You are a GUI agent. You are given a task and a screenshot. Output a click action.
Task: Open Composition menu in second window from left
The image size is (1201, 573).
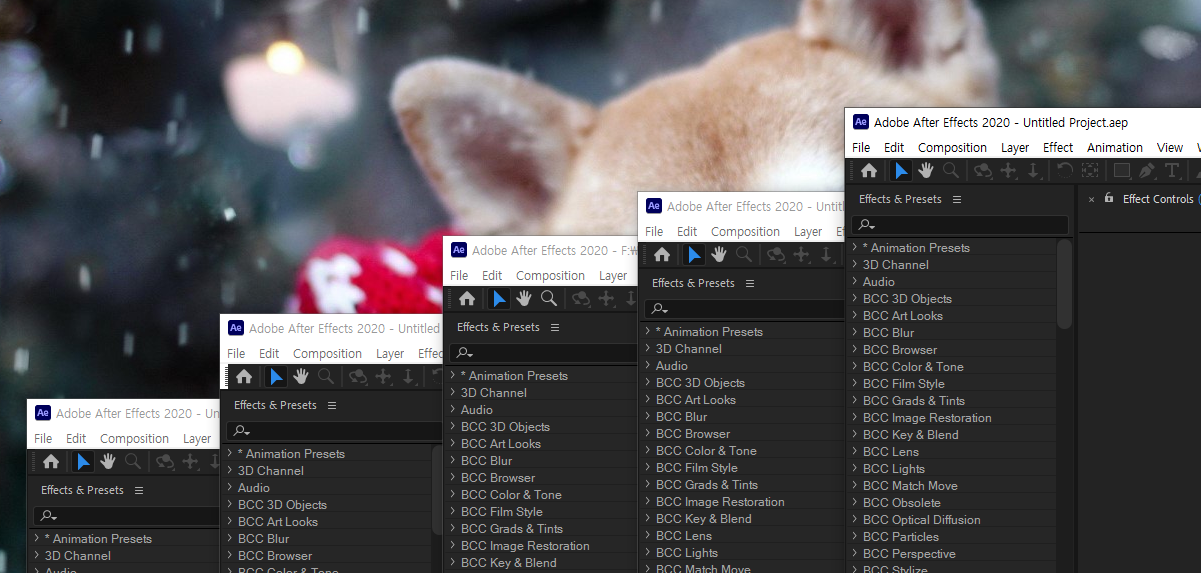327,354
